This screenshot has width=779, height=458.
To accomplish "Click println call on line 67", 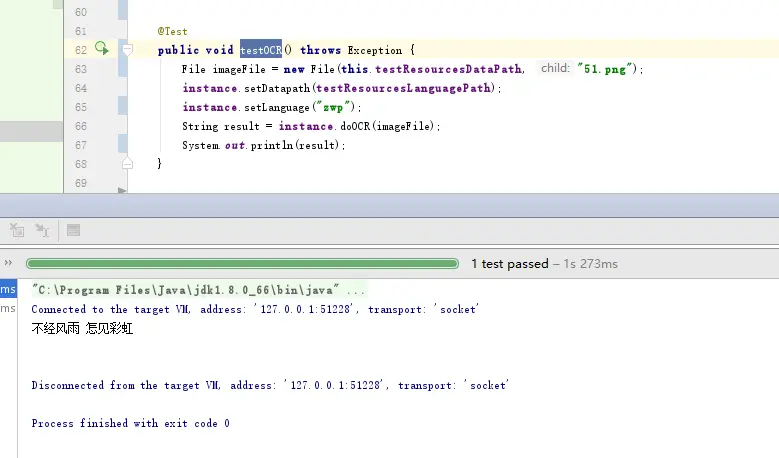I will (x=272, y=145).
